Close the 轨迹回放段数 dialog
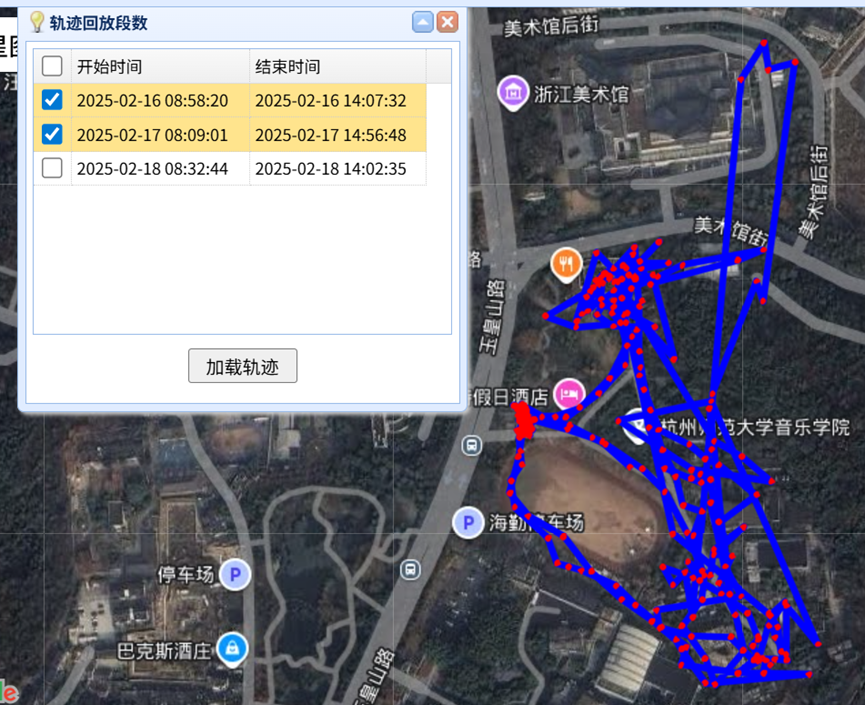 [x=447, y=22]
